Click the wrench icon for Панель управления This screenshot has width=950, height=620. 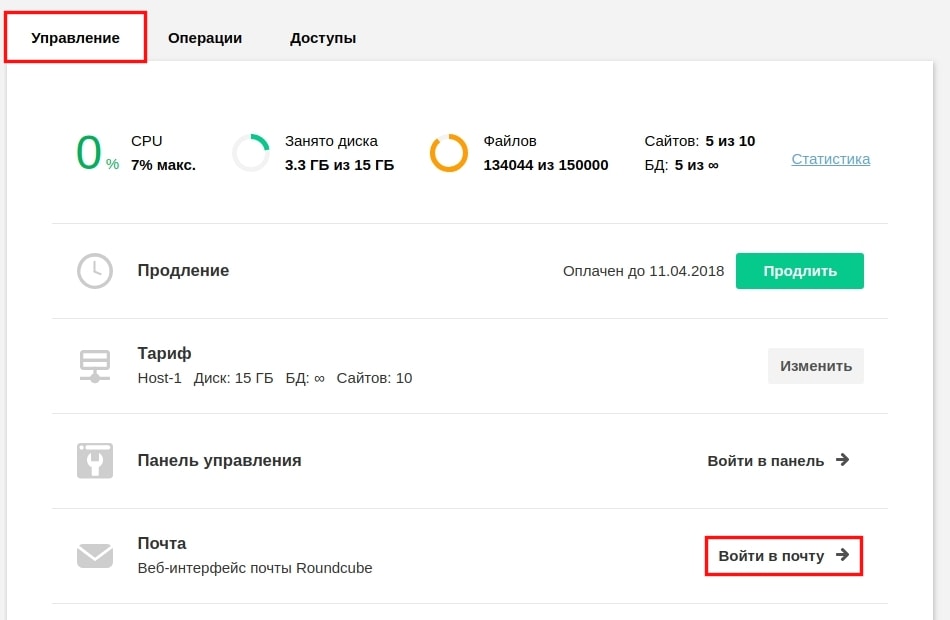(95, 461)
